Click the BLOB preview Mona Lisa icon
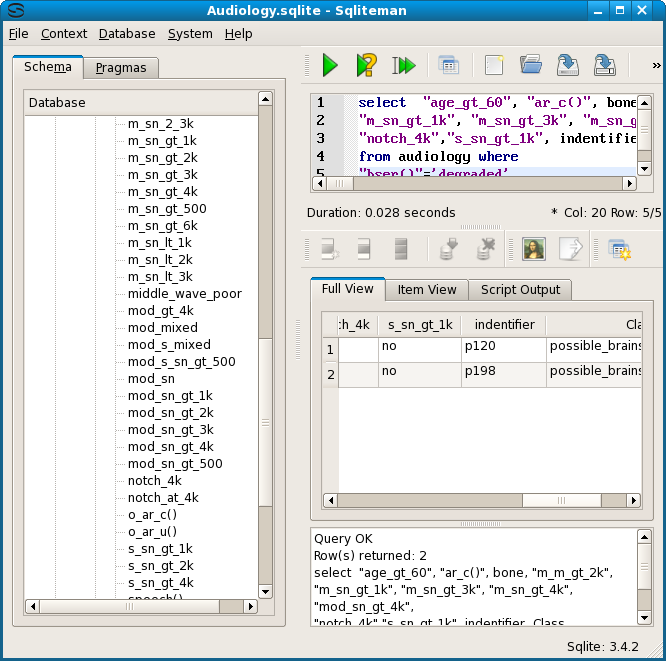 pos(533,249)
